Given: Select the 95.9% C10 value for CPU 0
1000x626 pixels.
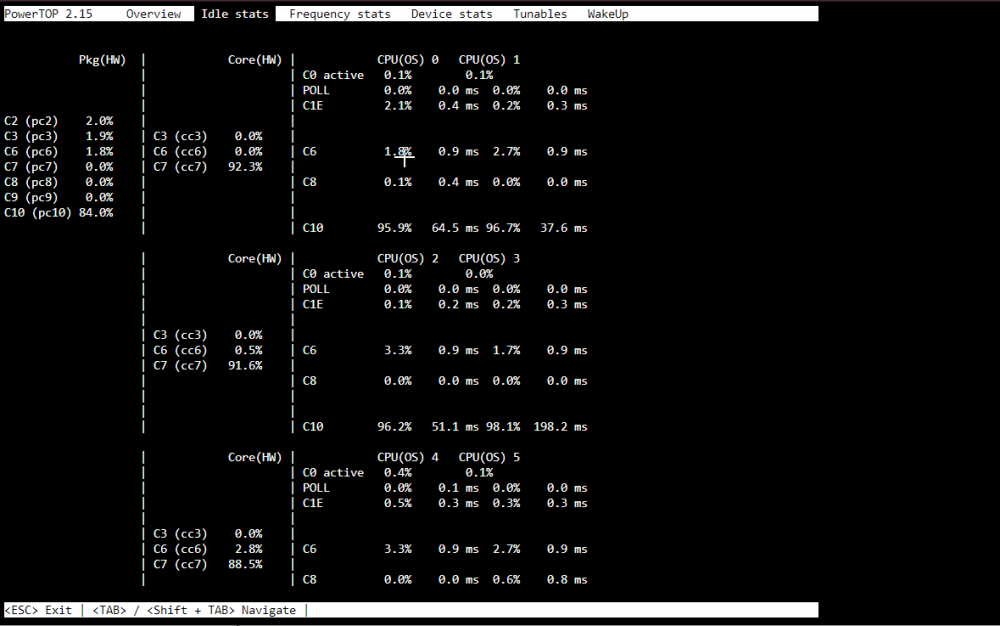Looking at the screenshot, I should point(395,228).
